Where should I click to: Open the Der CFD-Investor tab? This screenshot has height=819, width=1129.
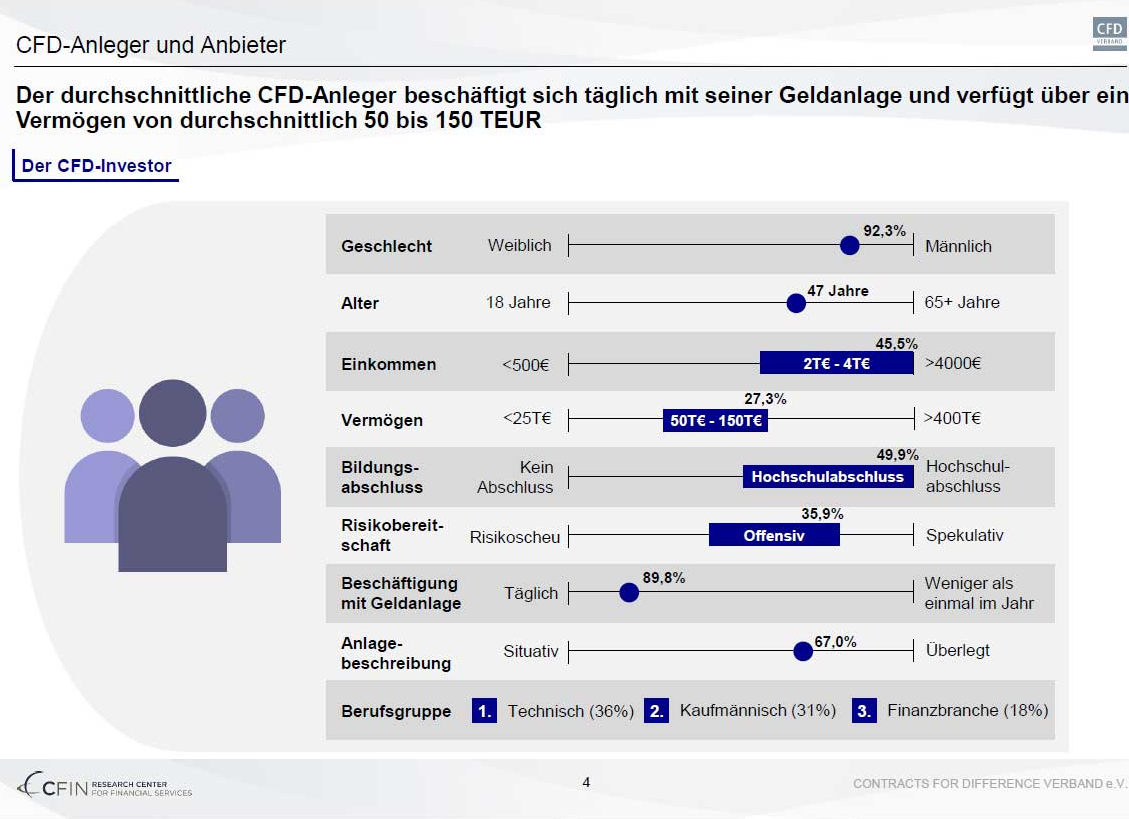tap(96, 166)
